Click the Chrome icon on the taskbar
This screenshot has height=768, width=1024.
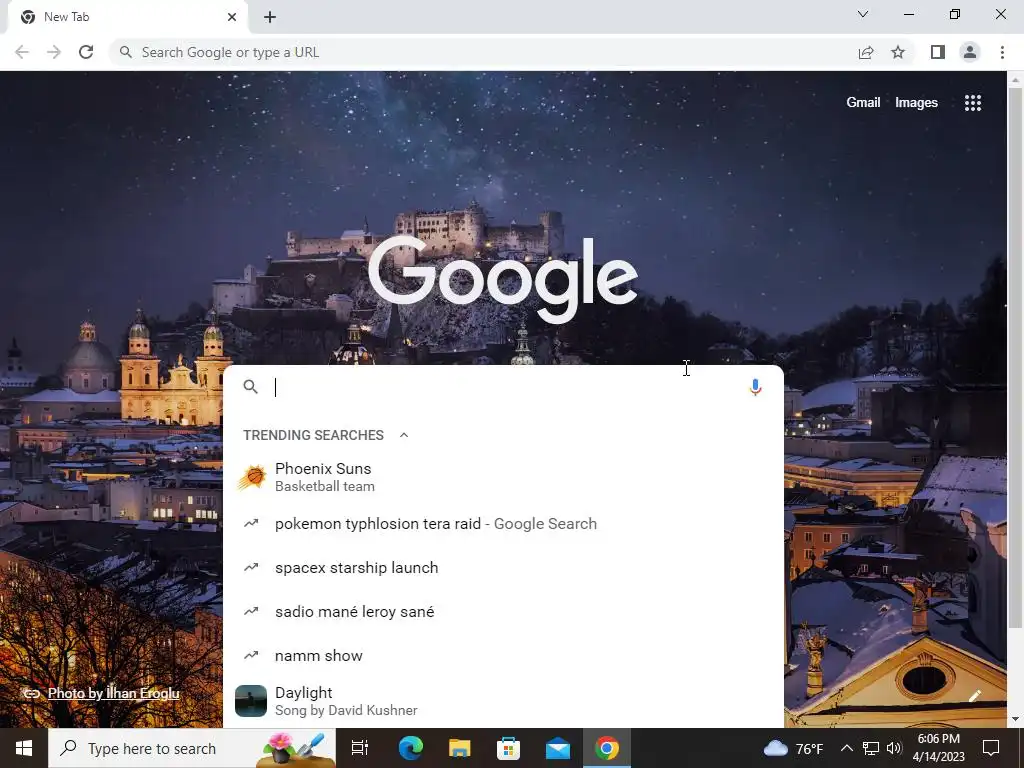pos(607,748)
